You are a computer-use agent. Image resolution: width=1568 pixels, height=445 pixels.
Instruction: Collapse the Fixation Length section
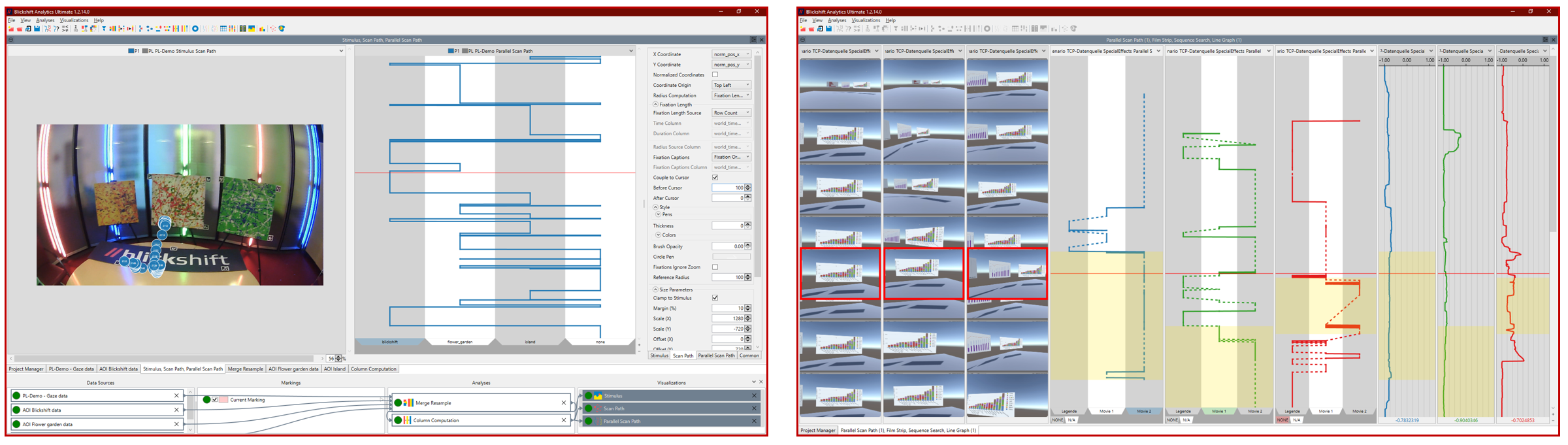(655, 105)
